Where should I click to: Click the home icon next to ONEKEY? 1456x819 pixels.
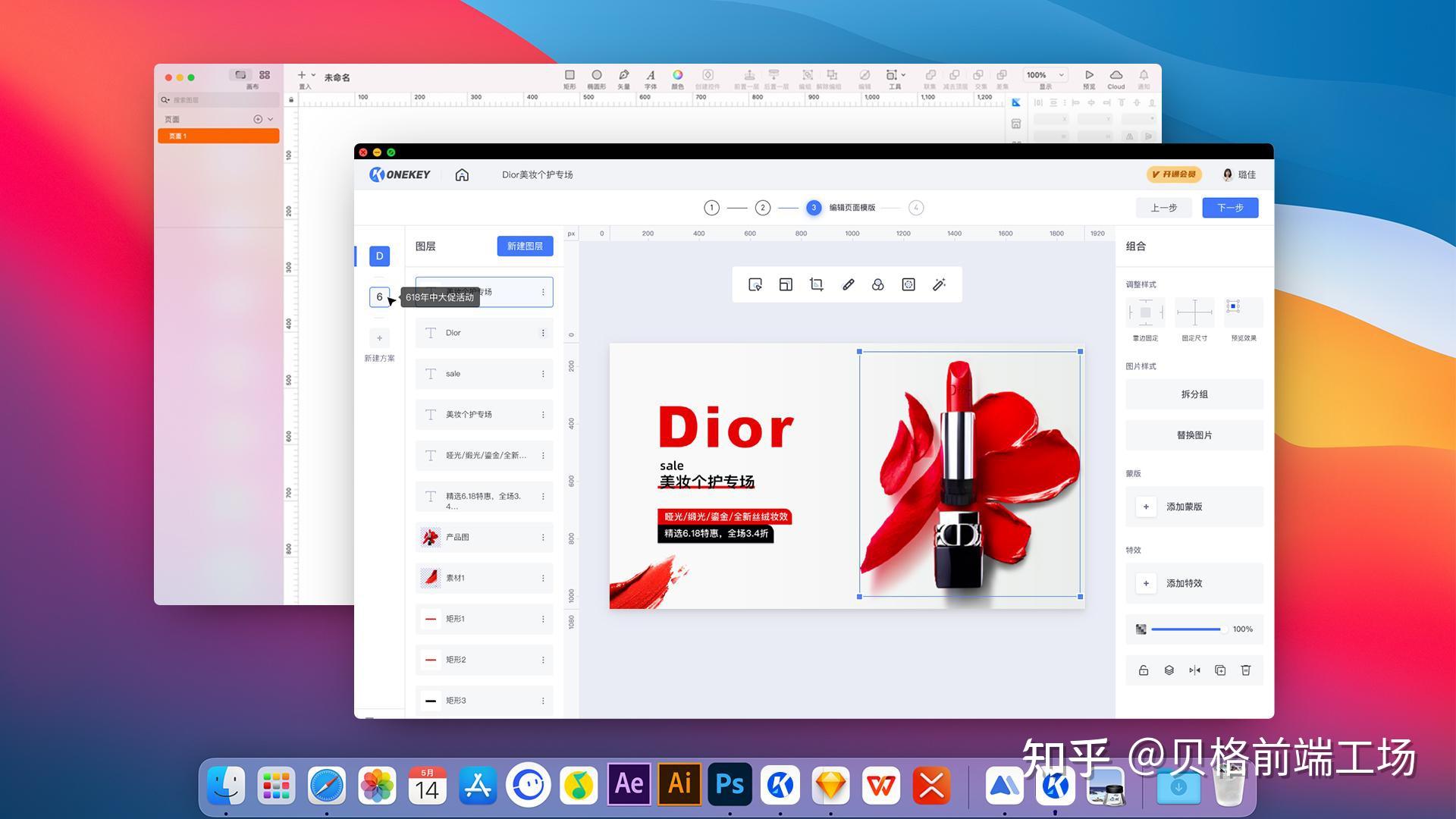coord(462,175)
